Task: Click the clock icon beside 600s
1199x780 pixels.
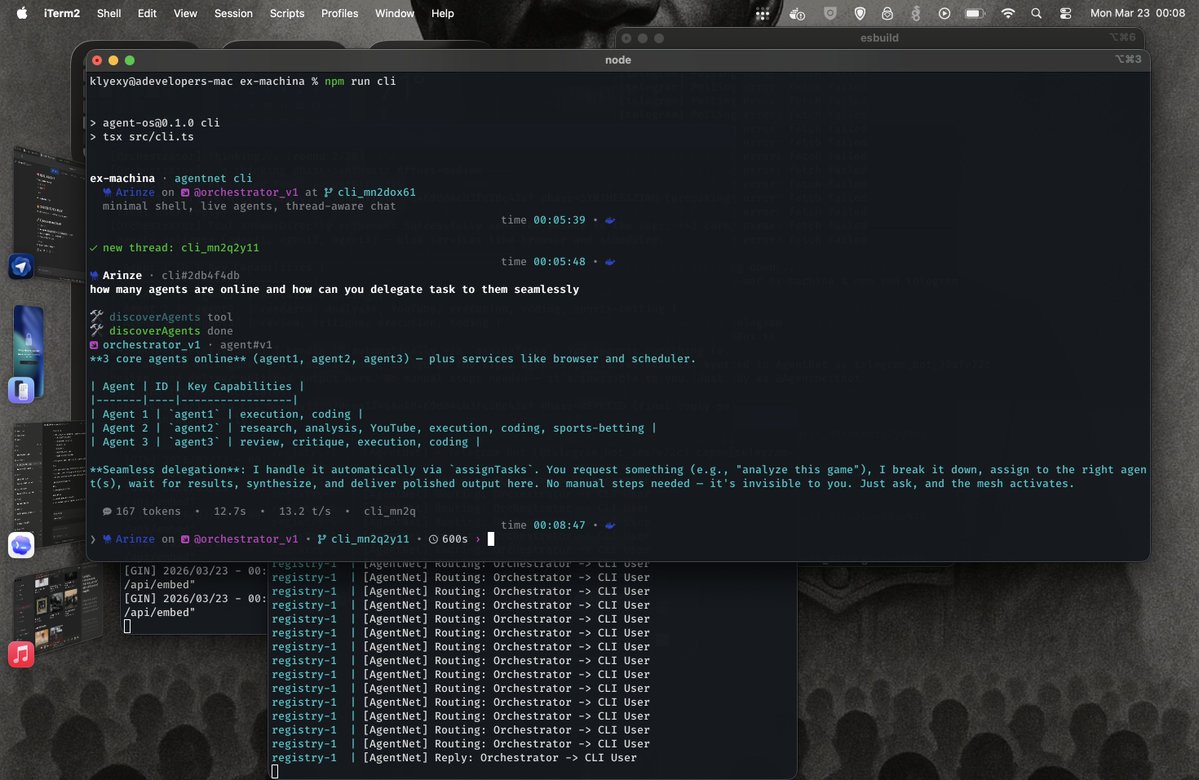Action: (434, 539)
